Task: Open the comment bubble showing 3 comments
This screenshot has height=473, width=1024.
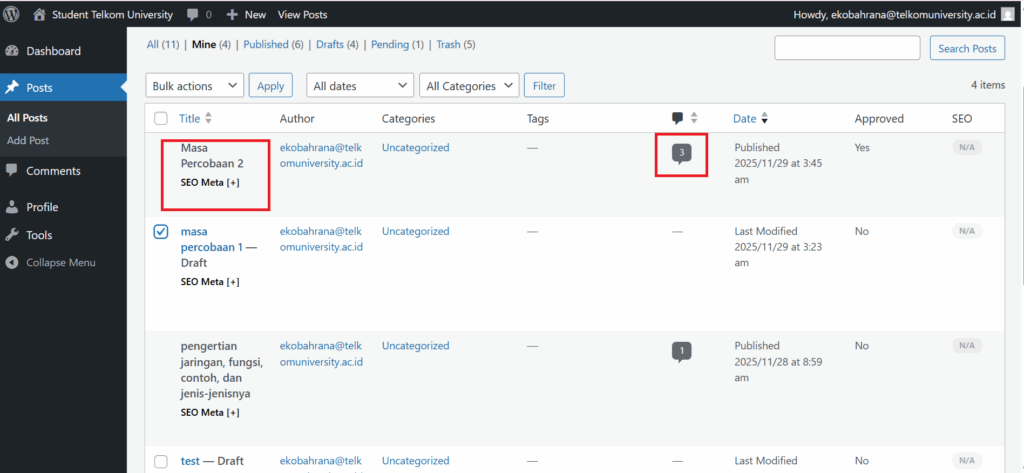Action: 681,154
